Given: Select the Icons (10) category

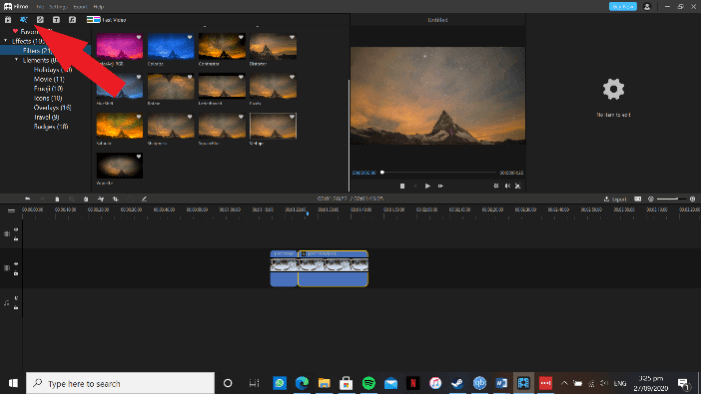Looking at the screenshot, I should click(48, 98).
